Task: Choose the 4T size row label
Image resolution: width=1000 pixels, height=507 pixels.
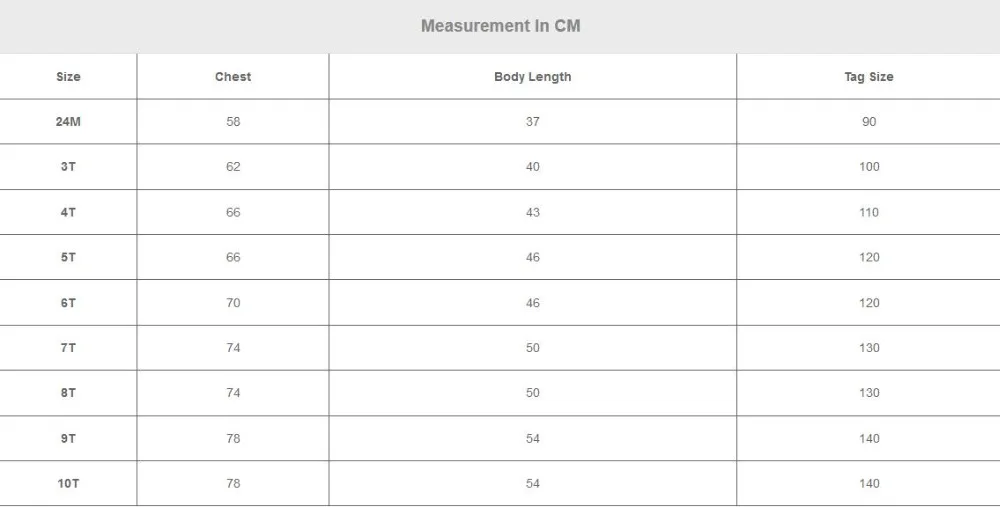Action: (x=68, y=212)
